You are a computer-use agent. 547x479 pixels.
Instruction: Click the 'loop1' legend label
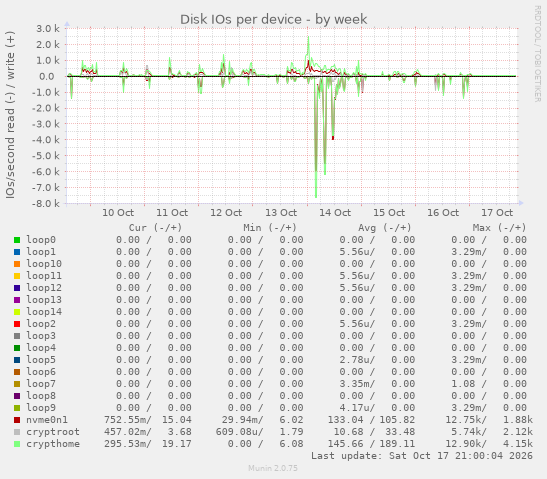coord(41,252)
